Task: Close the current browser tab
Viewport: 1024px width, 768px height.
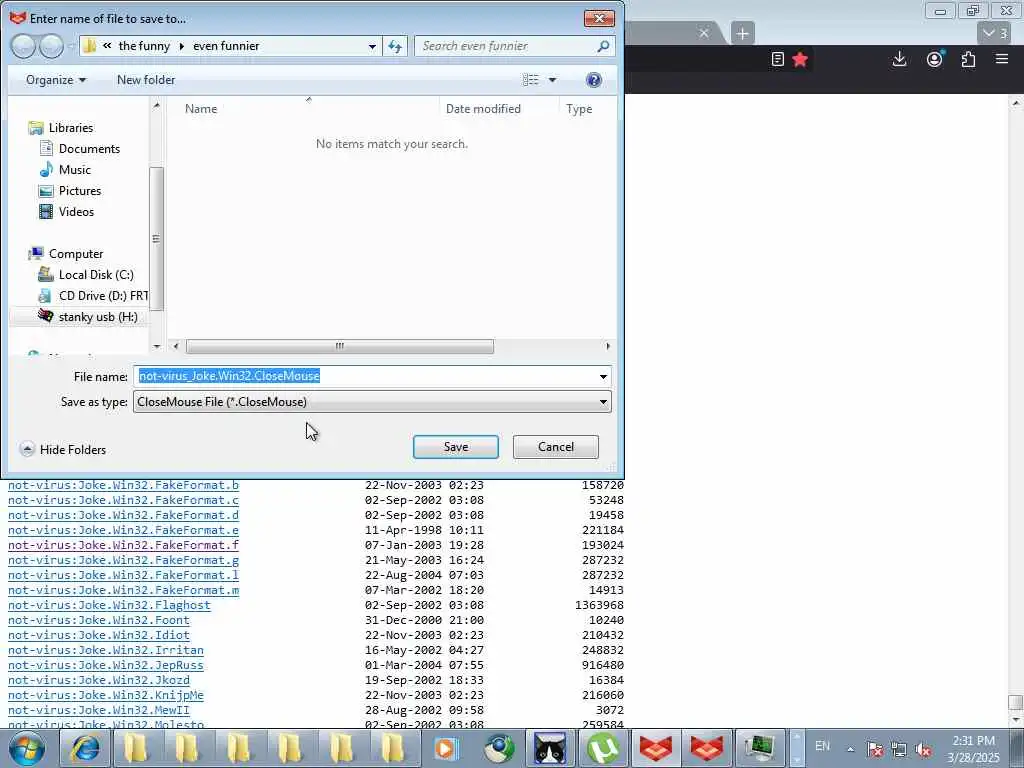Action: pos(704,33)
